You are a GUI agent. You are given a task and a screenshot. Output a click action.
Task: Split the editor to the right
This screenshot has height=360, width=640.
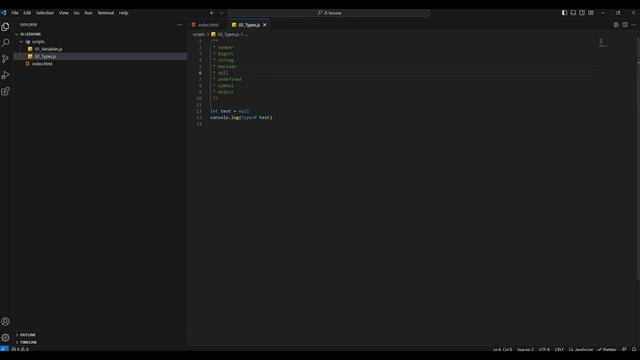[x=625, y=25]
